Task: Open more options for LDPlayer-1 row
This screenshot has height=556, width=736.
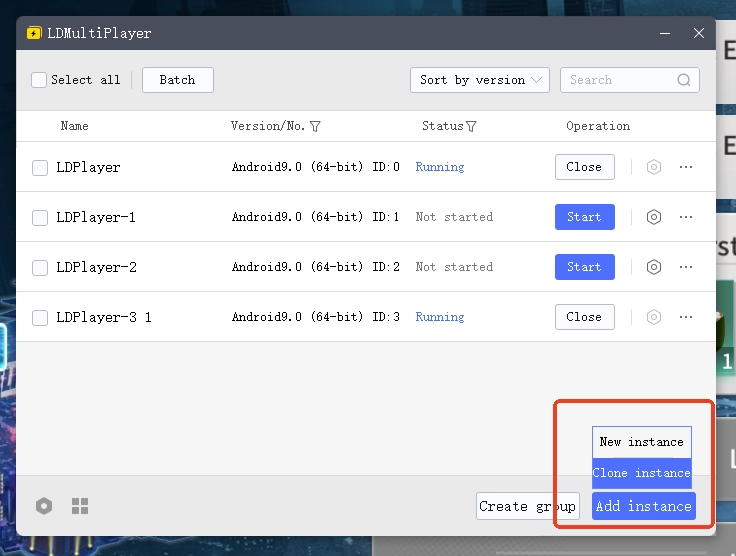Action: coord(686,217)
